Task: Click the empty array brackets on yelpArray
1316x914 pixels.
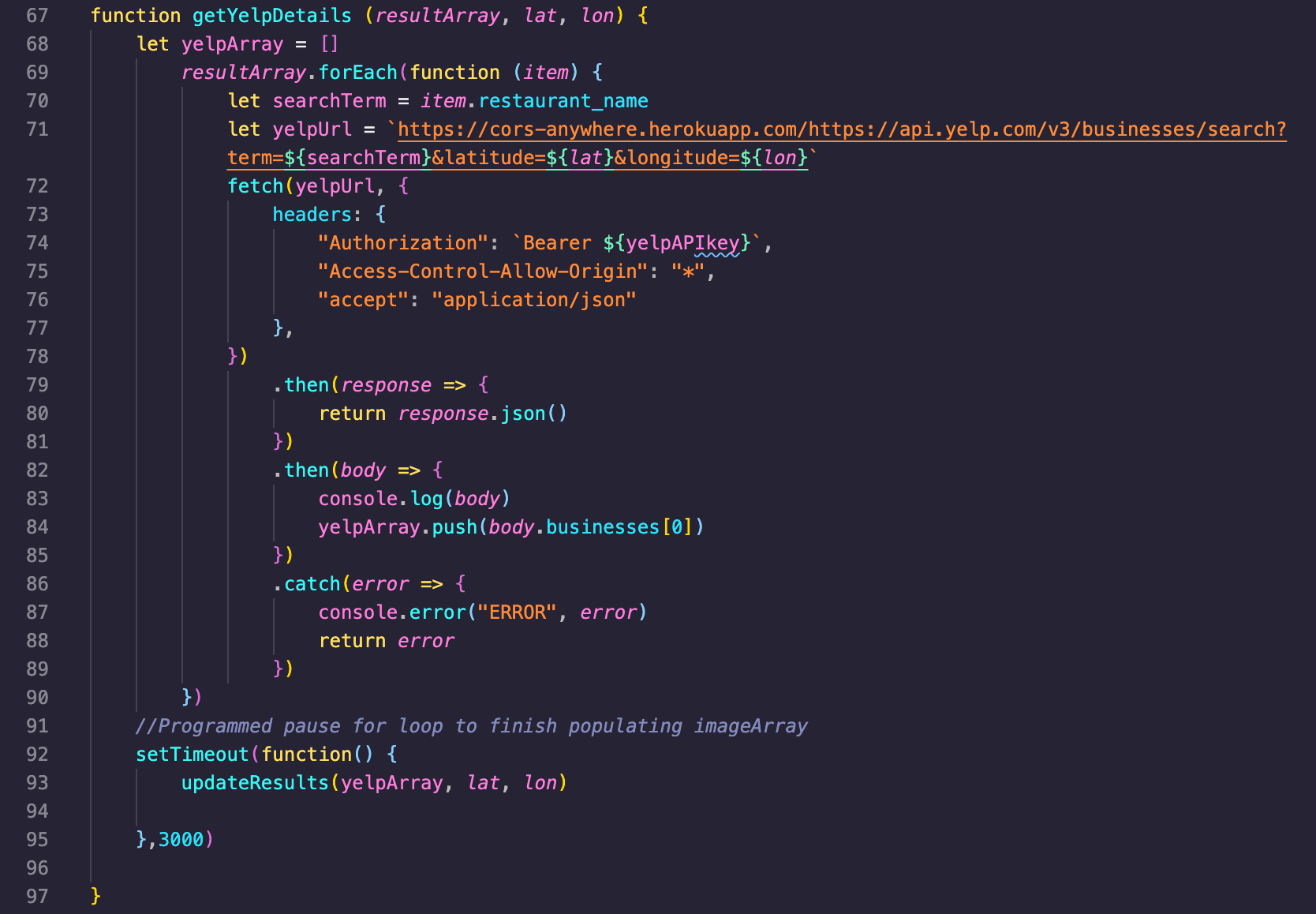Action: pos(328,43)
